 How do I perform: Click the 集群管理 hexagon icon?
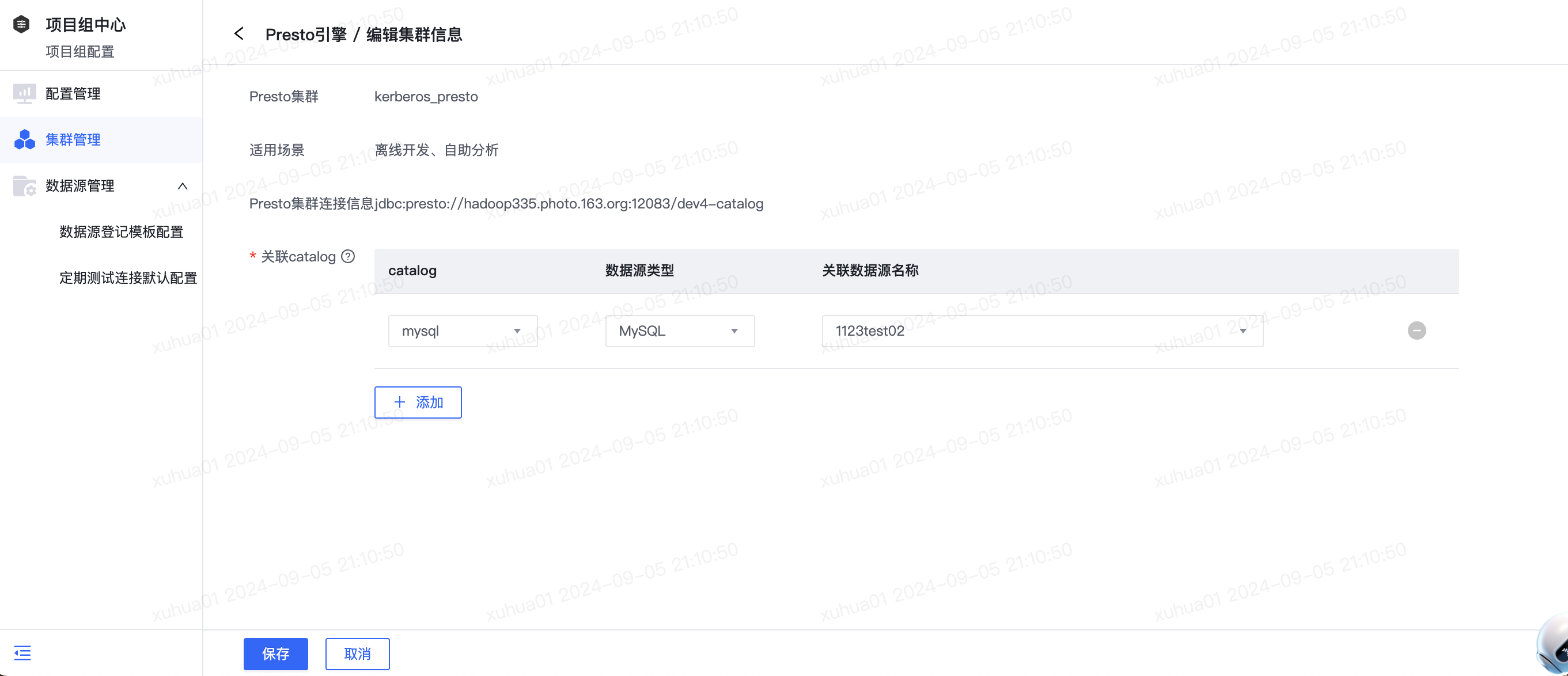coord(24,139)
